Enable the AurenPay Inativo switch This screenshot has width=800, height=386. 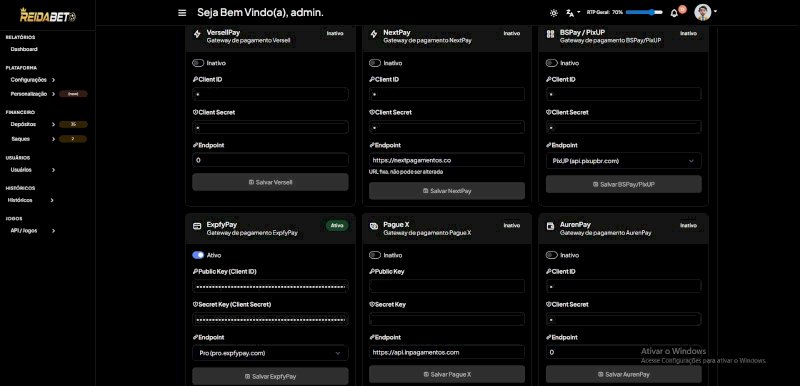[x=552, y=255]
